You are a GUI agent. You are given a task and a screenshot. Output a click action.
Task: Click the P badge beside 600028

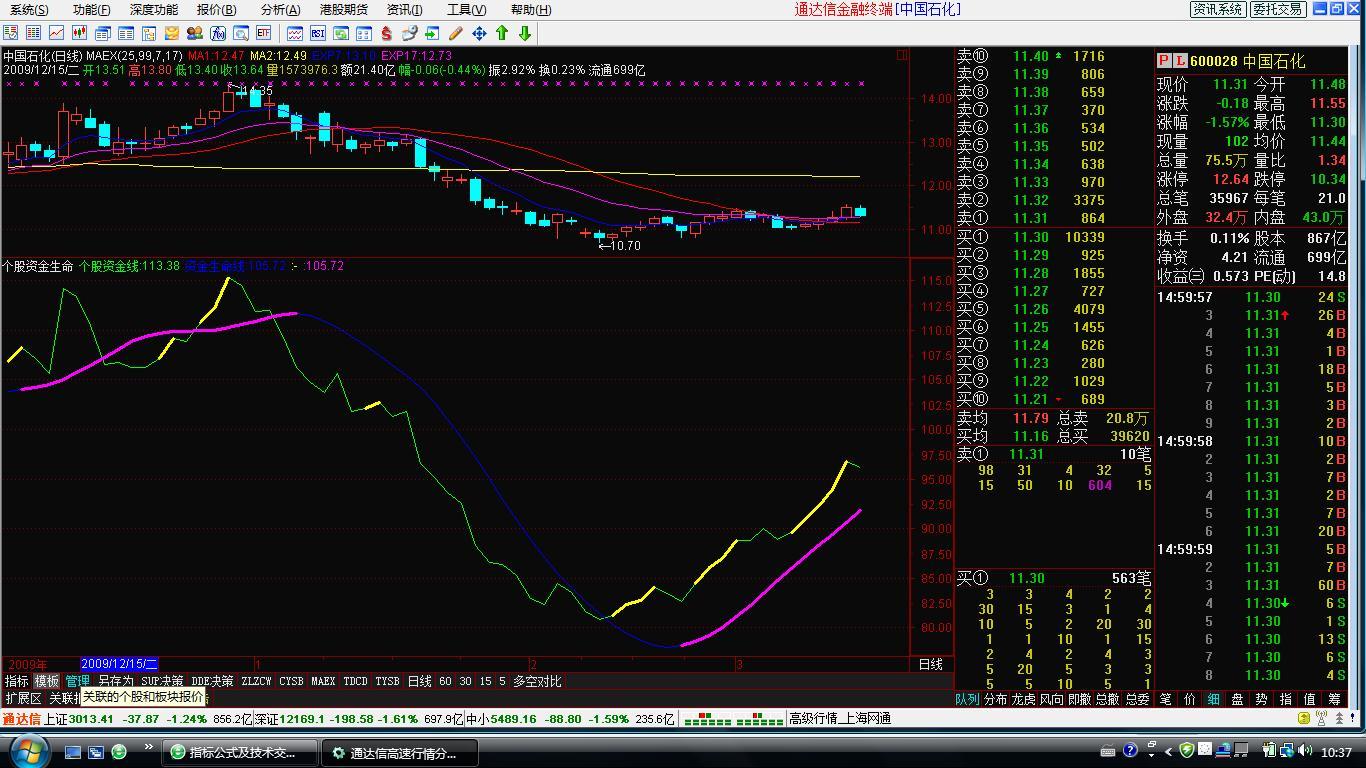[x=1165, y=61]
